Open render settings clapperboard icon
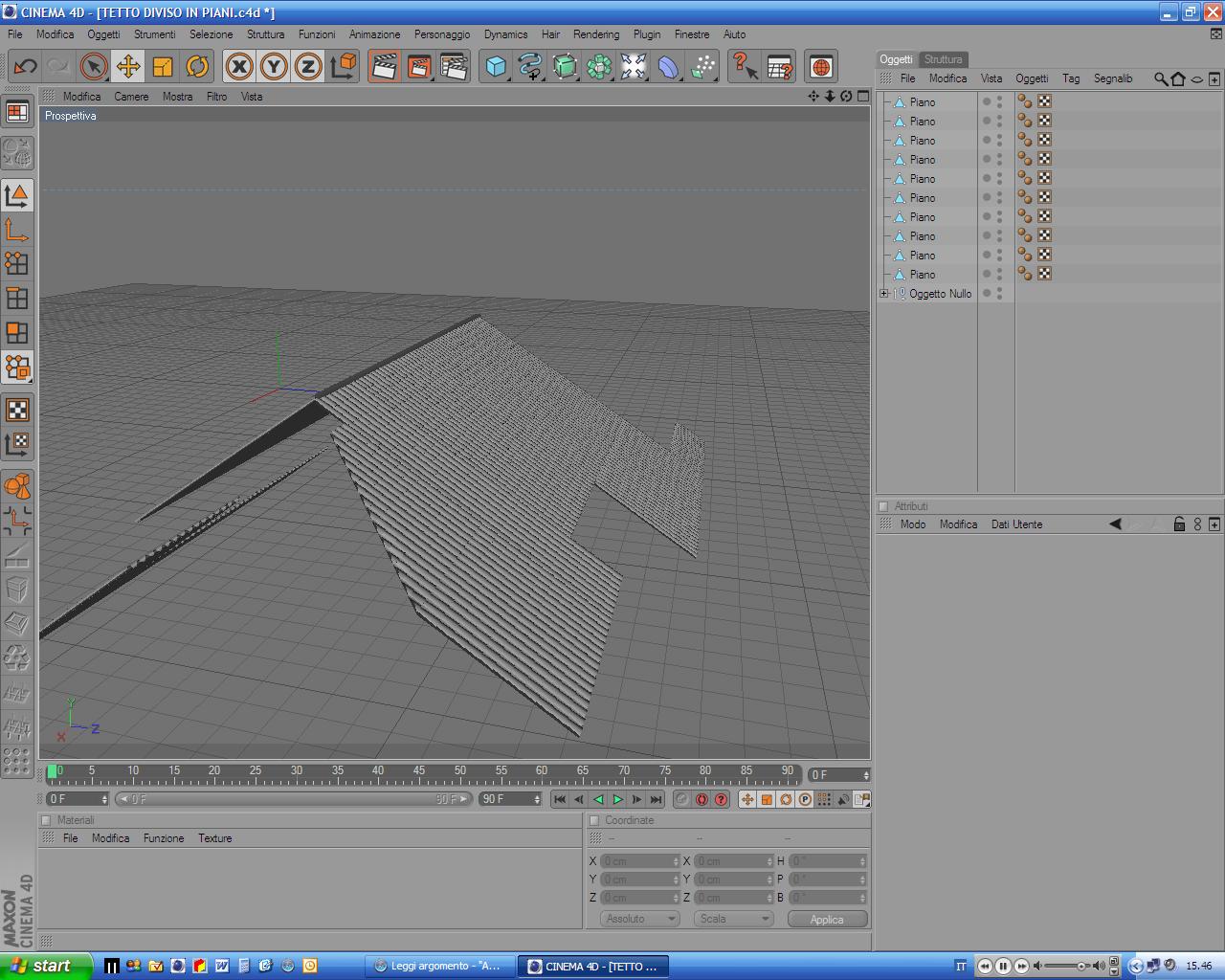This screenshot has width=1225, height=980. pos(453,66)
